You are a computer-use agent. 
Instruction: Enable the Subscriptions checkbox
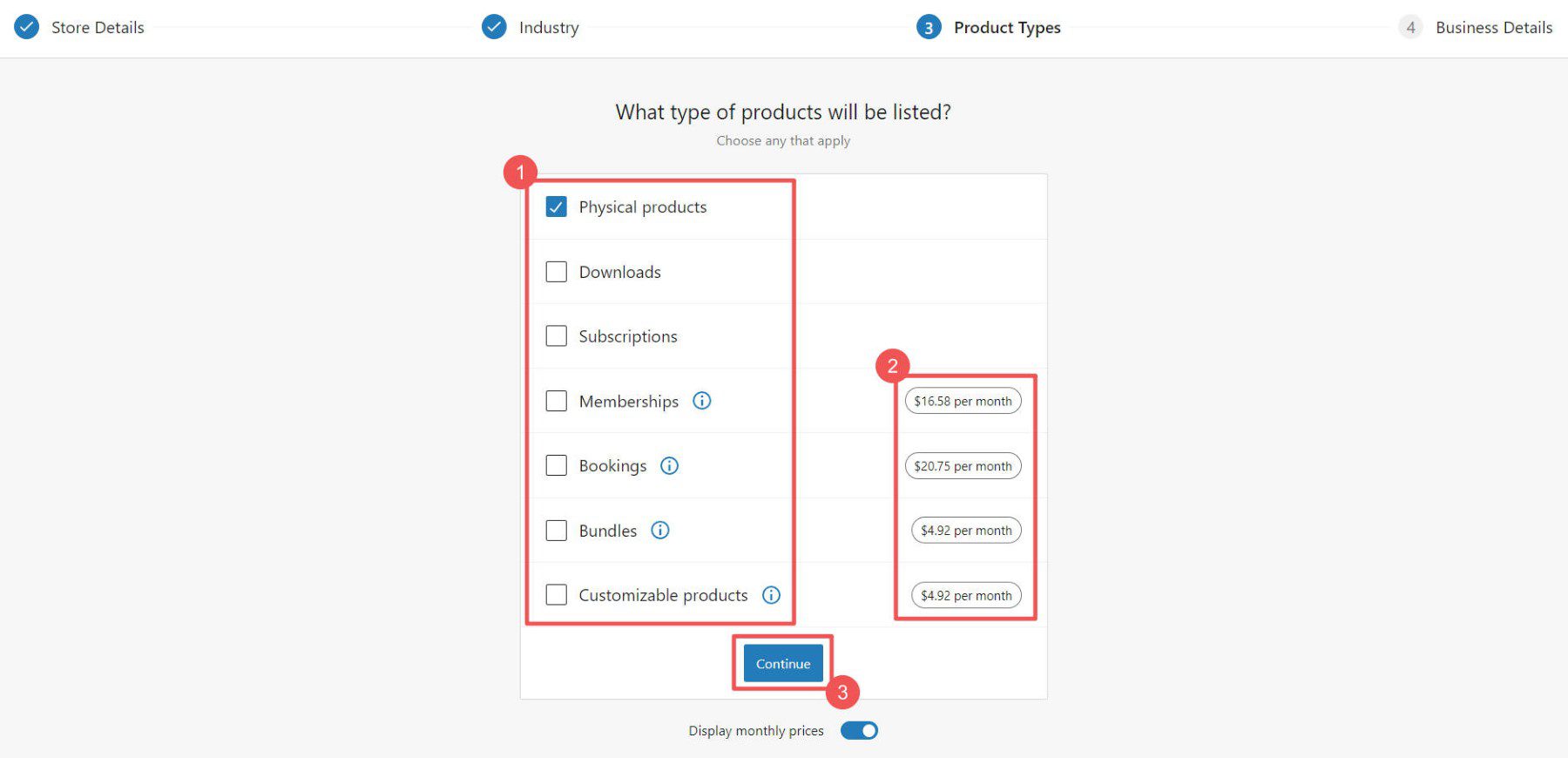556,335
